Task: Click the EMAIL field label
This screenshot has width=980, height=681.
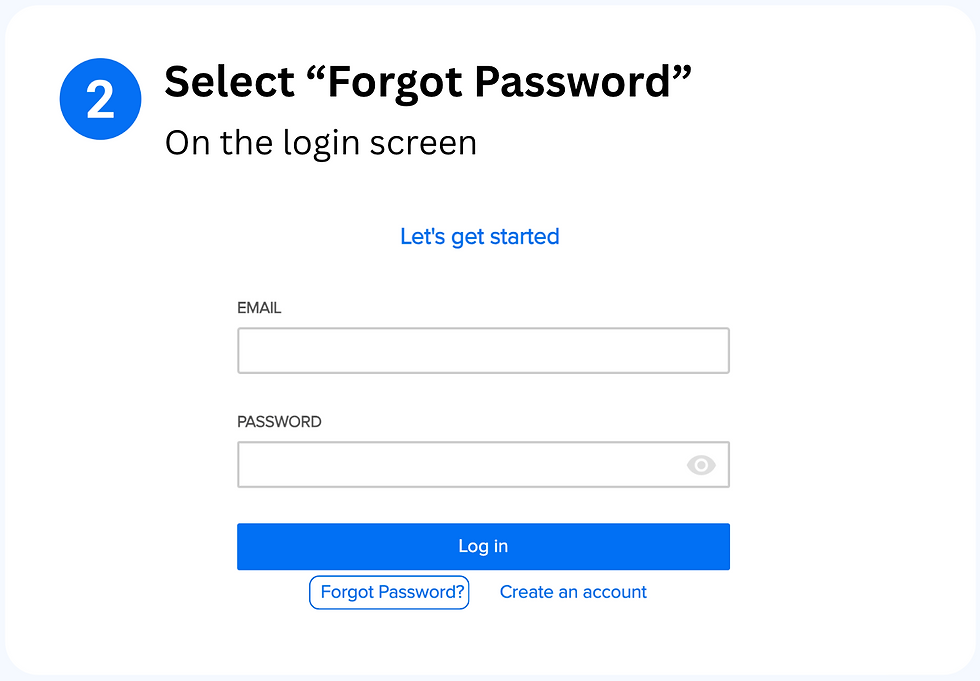Action: pos(259,308)
